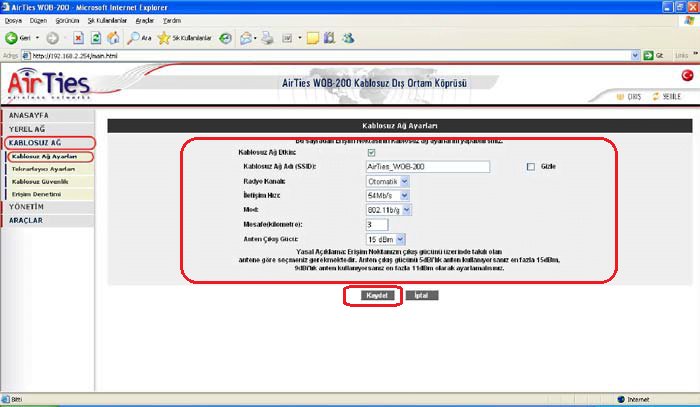700x407 pixels.
Task: Click the Forward arrow icon
Action: point(52,38)
